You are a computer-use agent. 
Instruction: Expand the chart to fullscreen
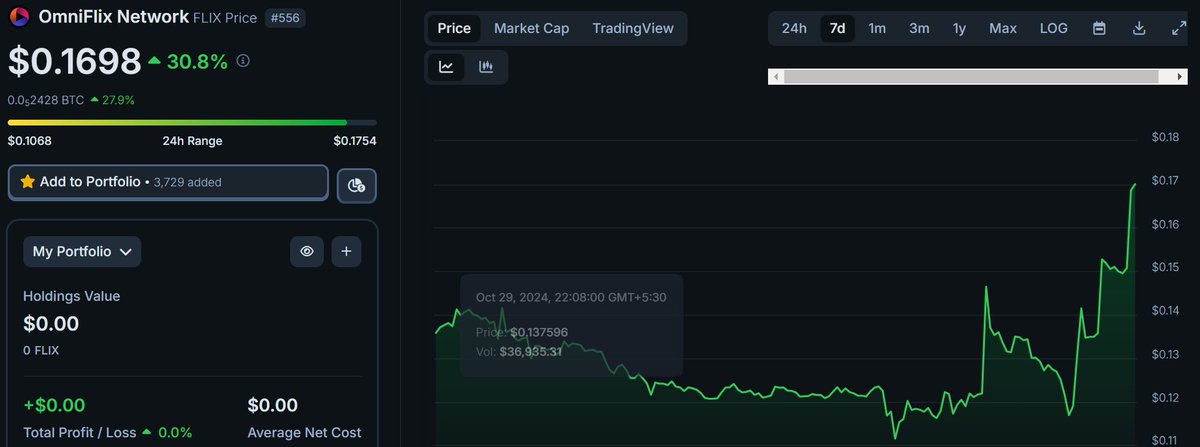pos(1178,28)
